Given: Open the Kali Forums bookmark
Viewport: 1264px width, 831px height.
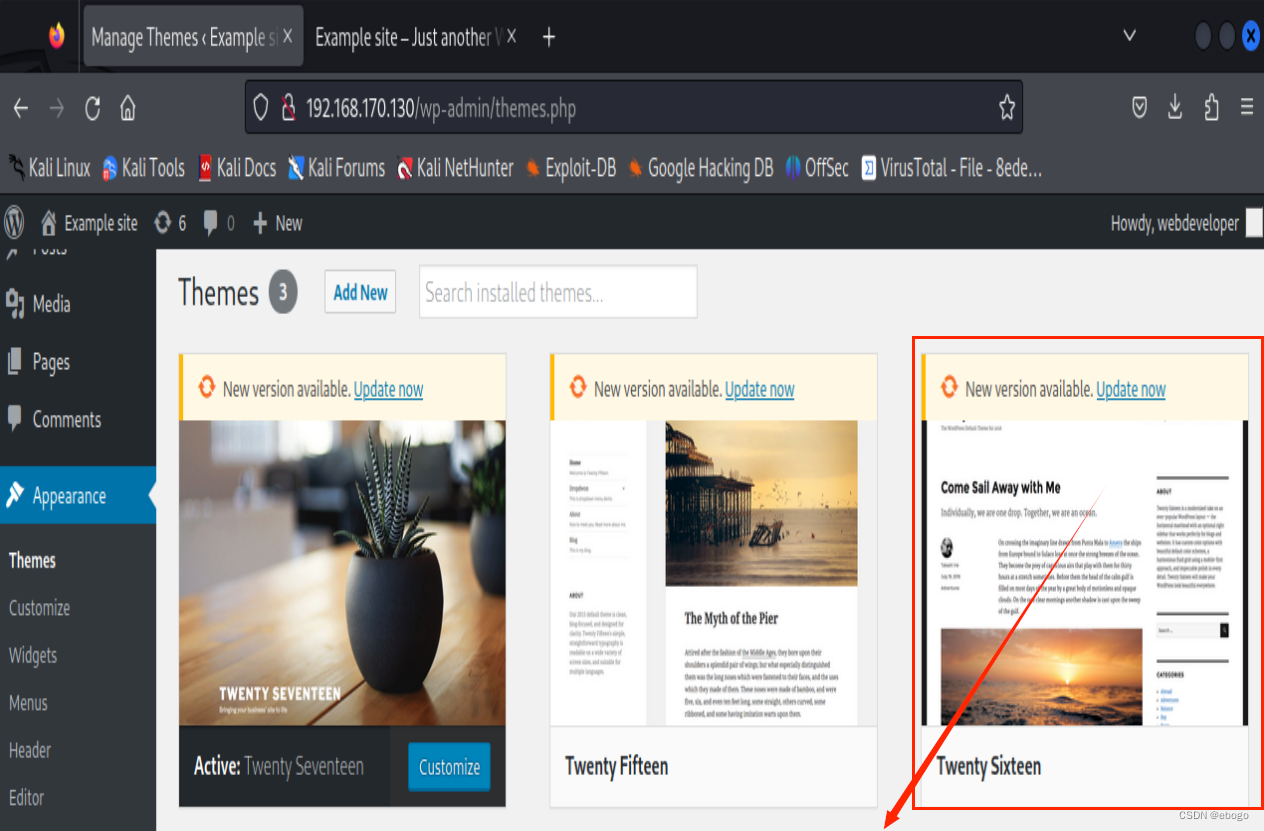Looking at the screenshot, I should click(x=336, y=167).
